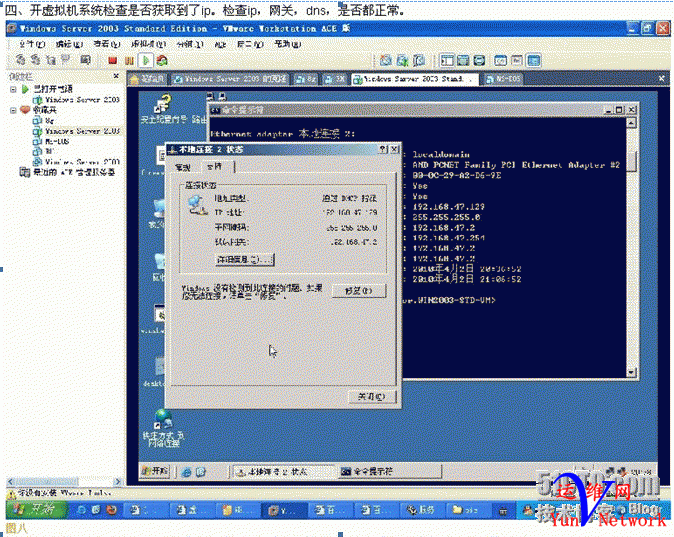Viewport: 674px width, 537px height.
Task: Click the command prompt guest taskbar button
Action: (x=389, y=472)
